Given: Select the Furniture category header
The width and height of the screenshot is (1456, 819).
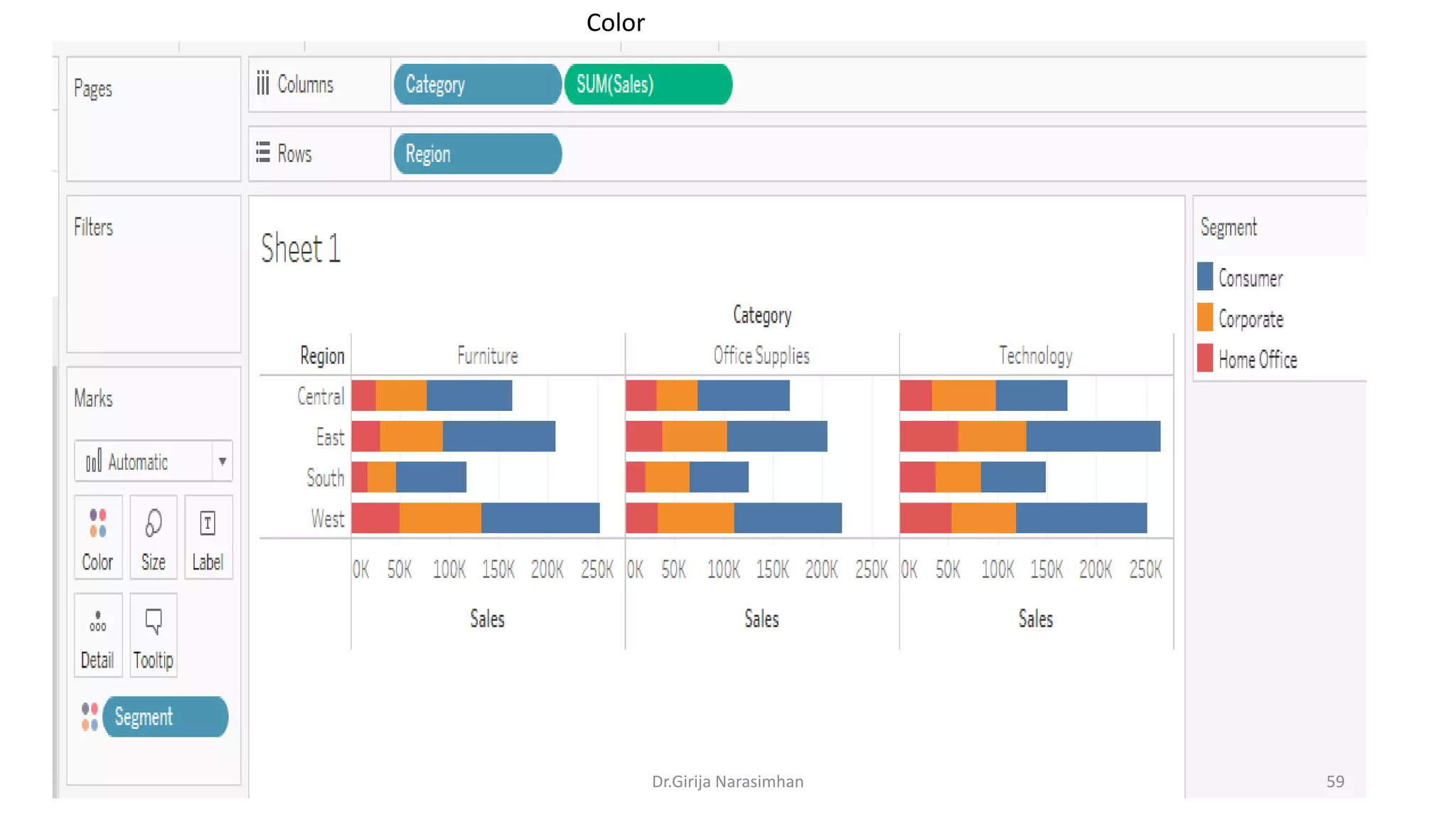Looking at the screenshot, I should pyautogui.click(x=488, y=355).
